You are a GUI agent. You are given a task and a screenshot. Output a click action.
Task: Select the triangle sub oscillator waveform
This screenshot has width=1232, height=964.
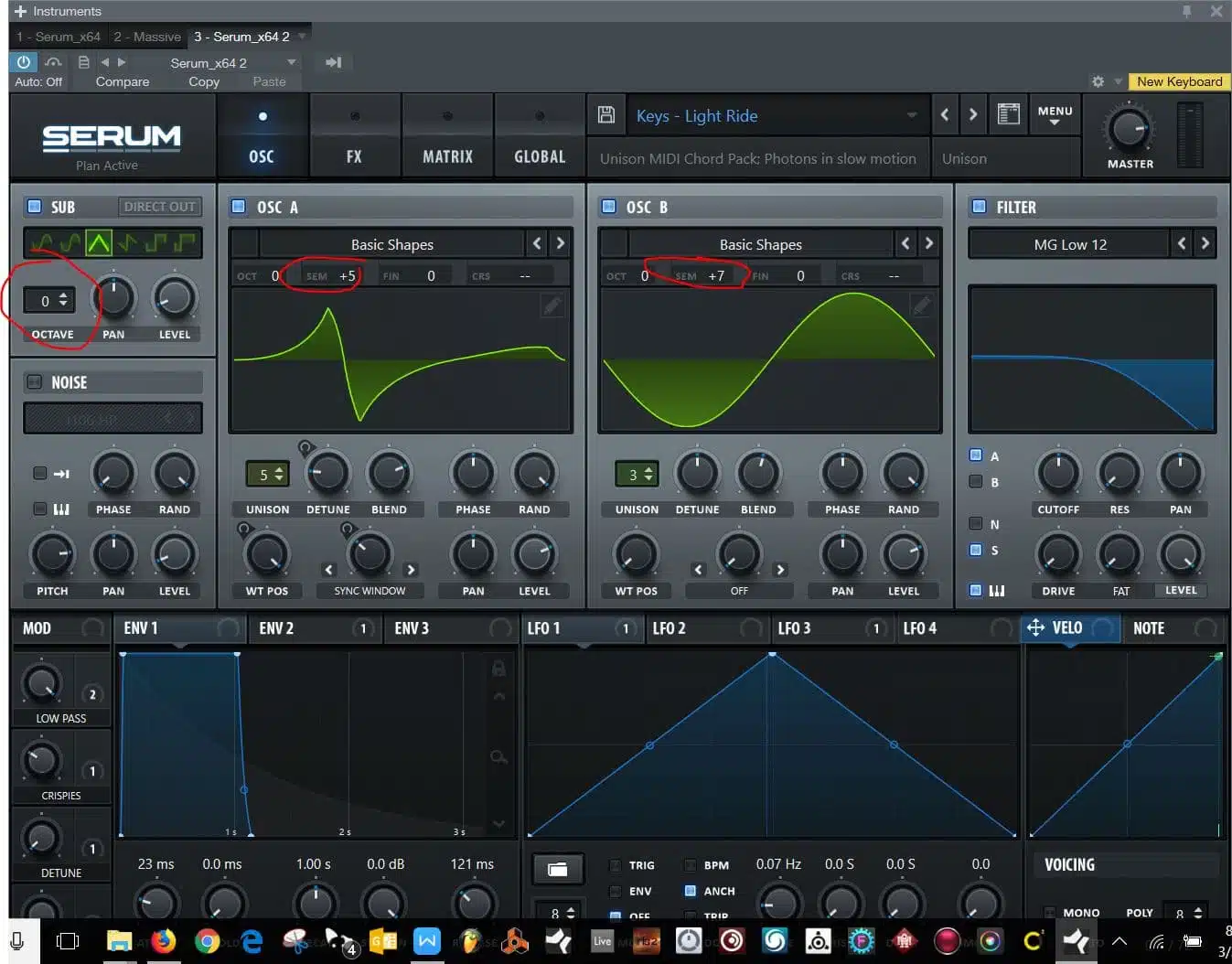click(x=99, y=242)
